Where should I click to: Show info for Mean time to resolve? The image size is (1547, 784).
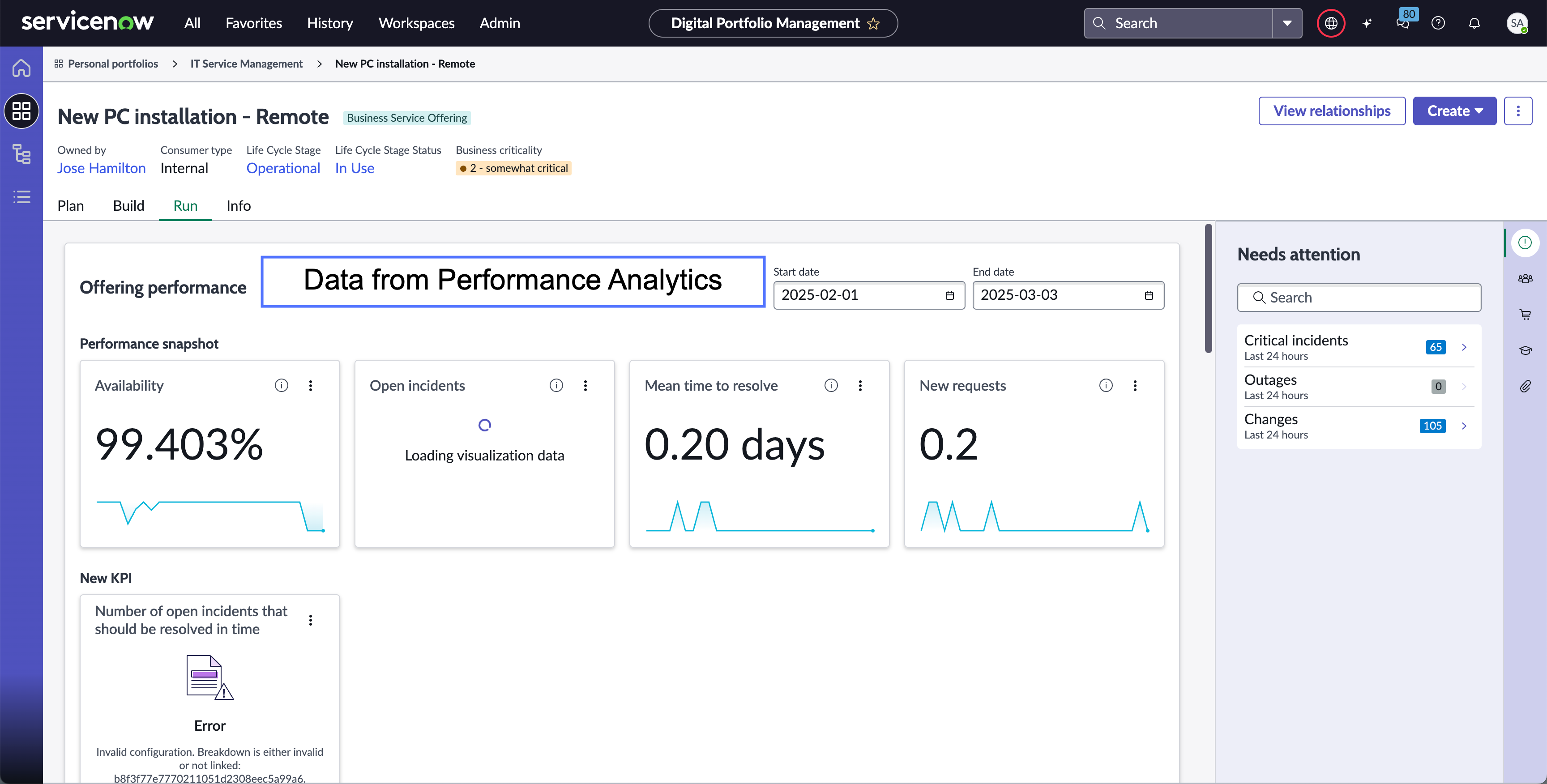[831, 385]
